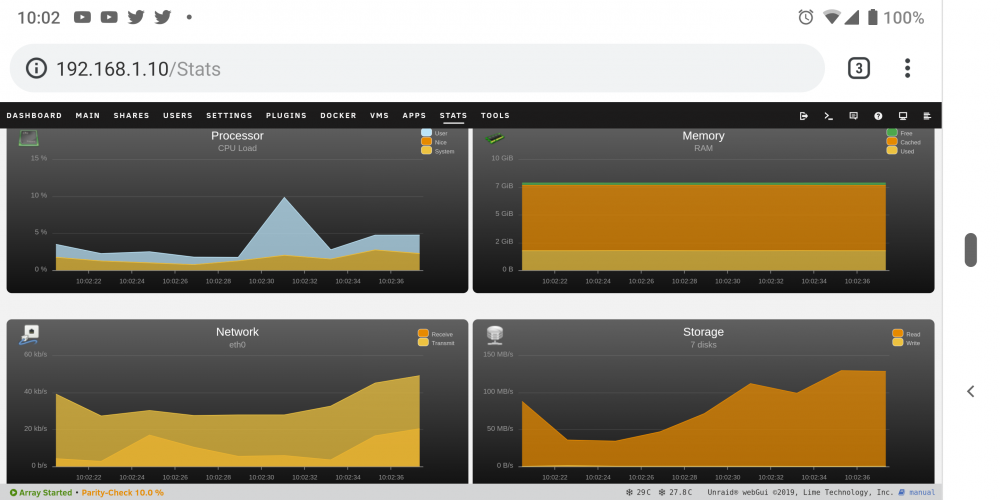Toggle the User series in Processor legend
The image size is (1000, 500).
427,133
